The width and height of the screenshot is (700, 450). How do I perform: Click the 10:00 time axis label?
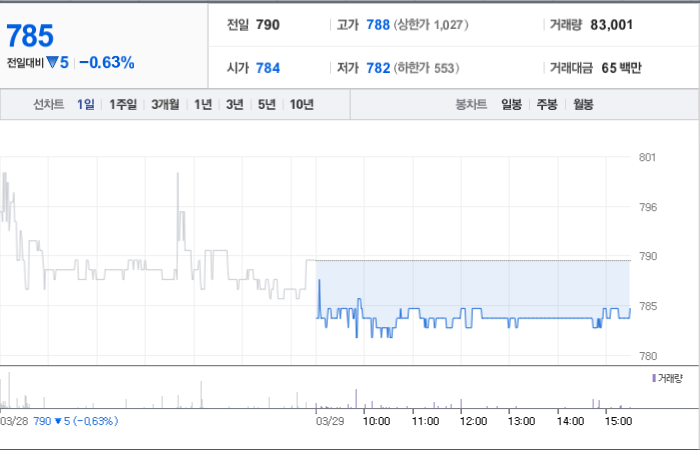tap(376, 421)
